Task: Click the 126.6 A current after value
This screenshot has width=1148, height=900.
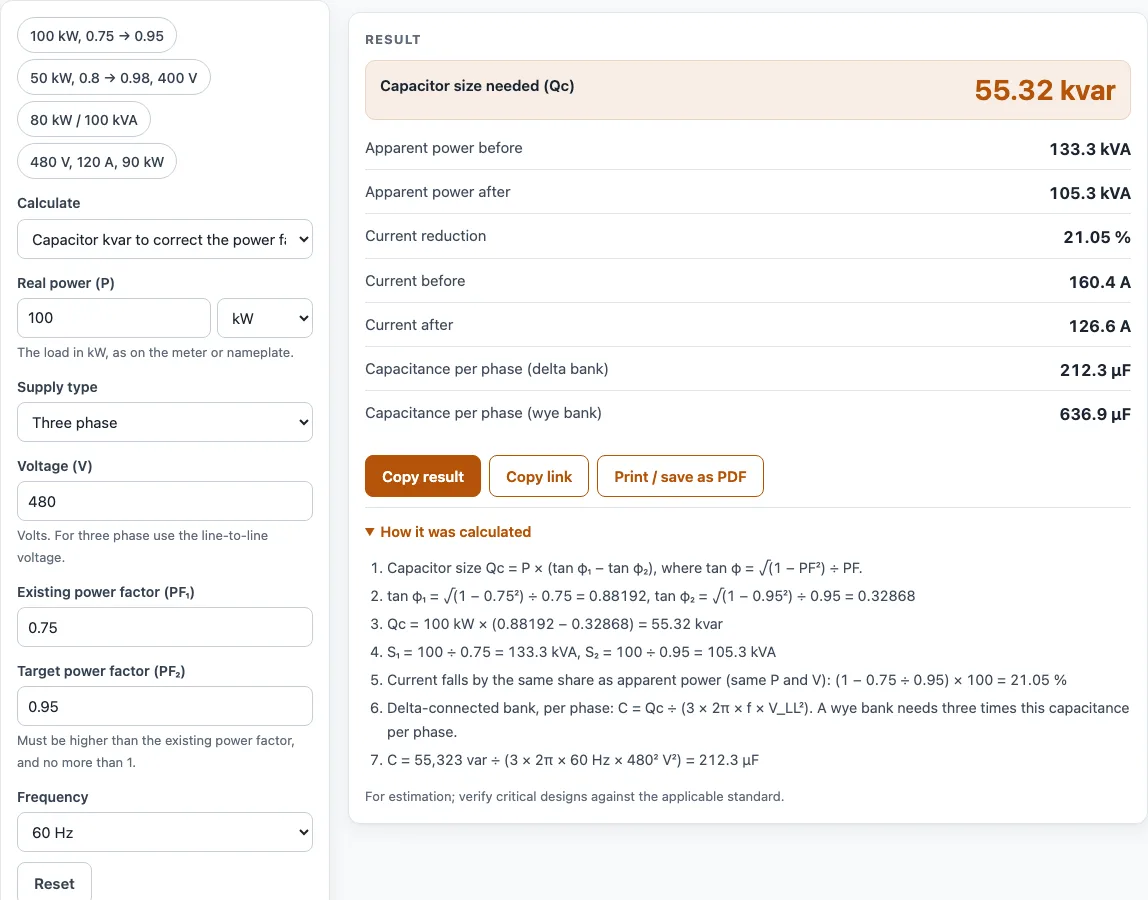Action: pyautogui.click(x=1100, y=326)
